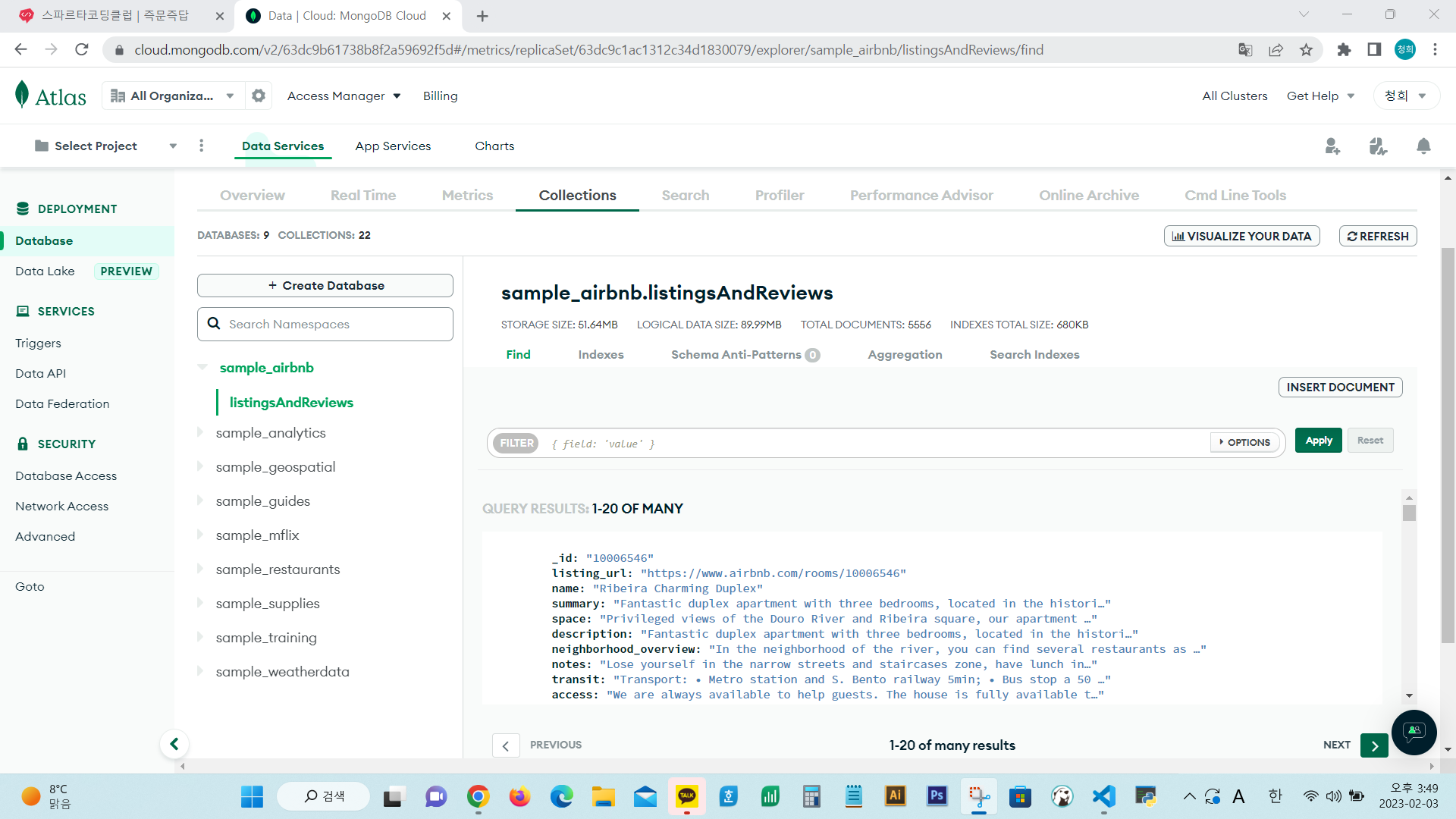Image resolution: width=1456 pixels, height=819 pixels.
Task: Open the Billing link
Action: point(440,96)
